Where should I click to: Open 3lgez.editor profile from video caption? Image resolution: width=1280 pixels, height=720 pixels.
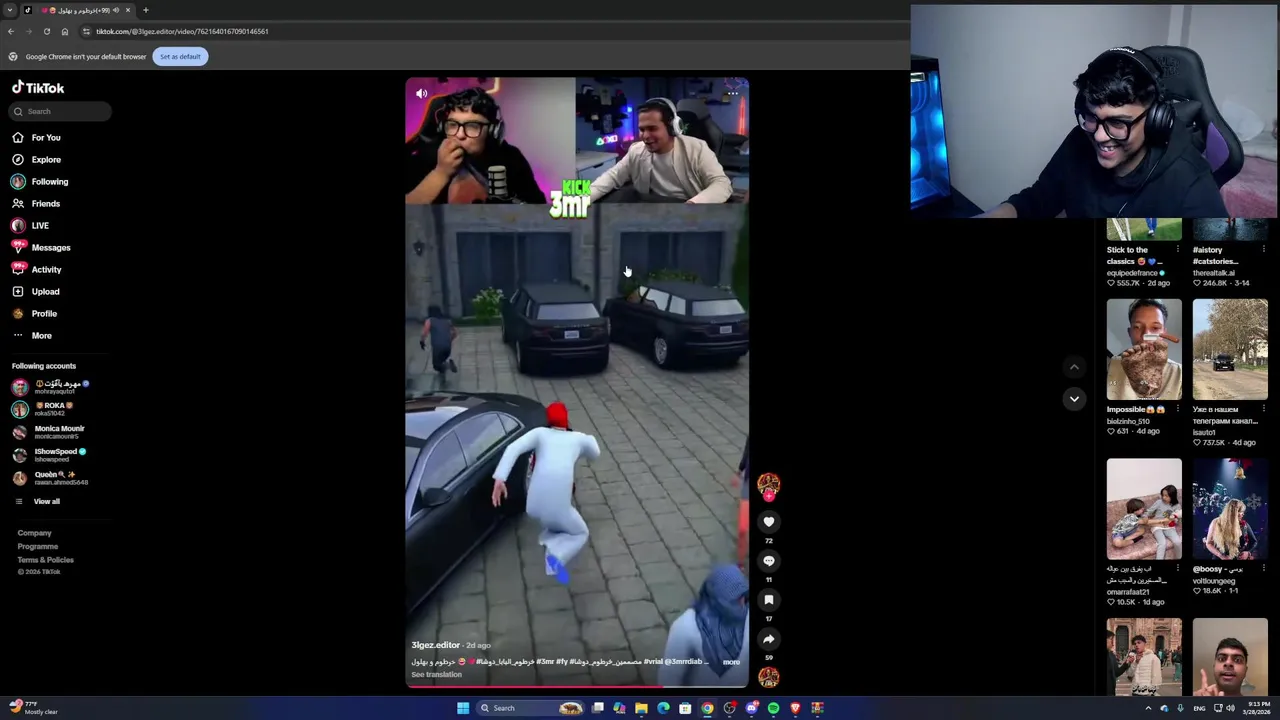[436, 645]
